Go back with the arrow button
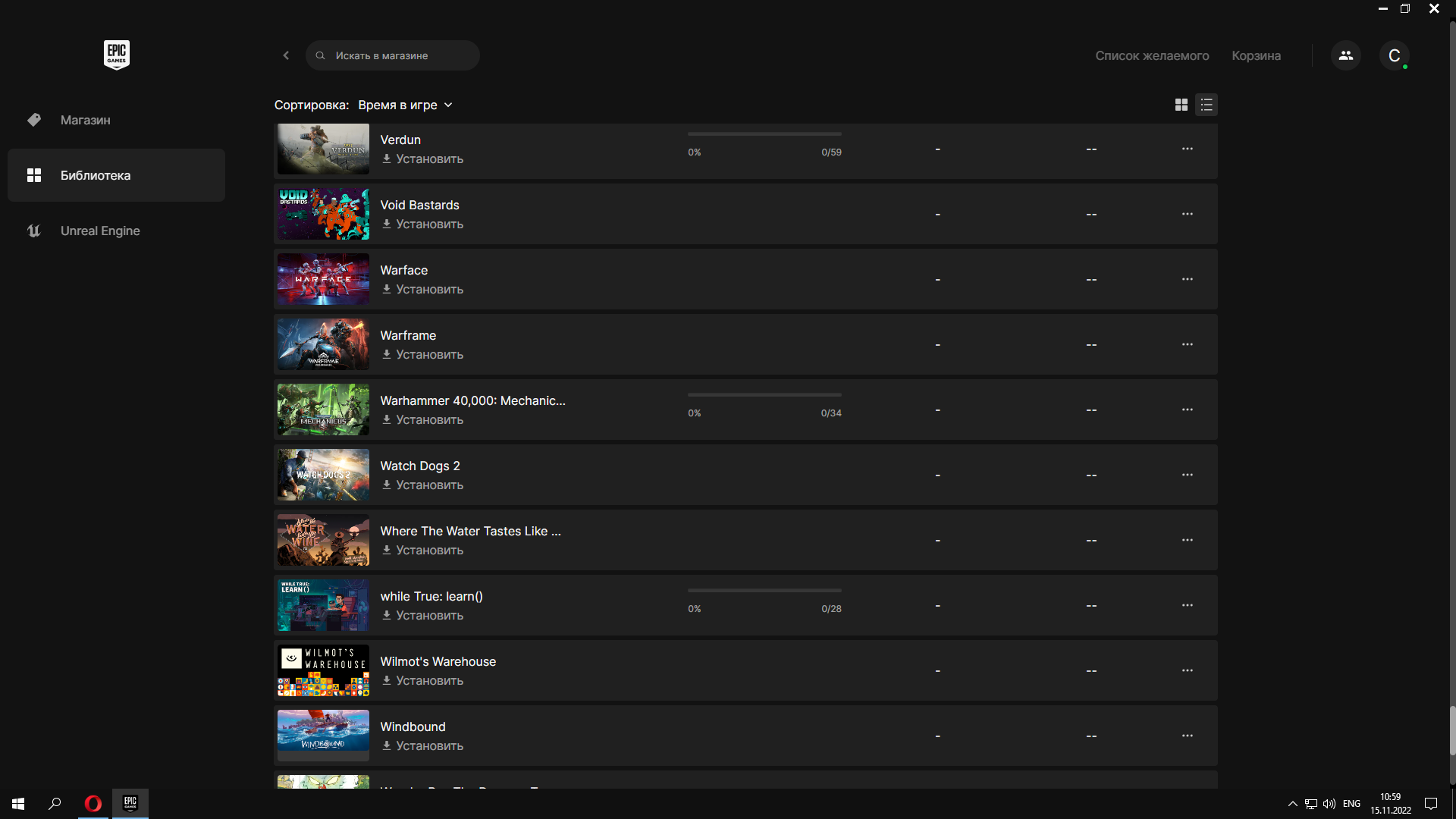1456x819 pixels. pos(286,55)
